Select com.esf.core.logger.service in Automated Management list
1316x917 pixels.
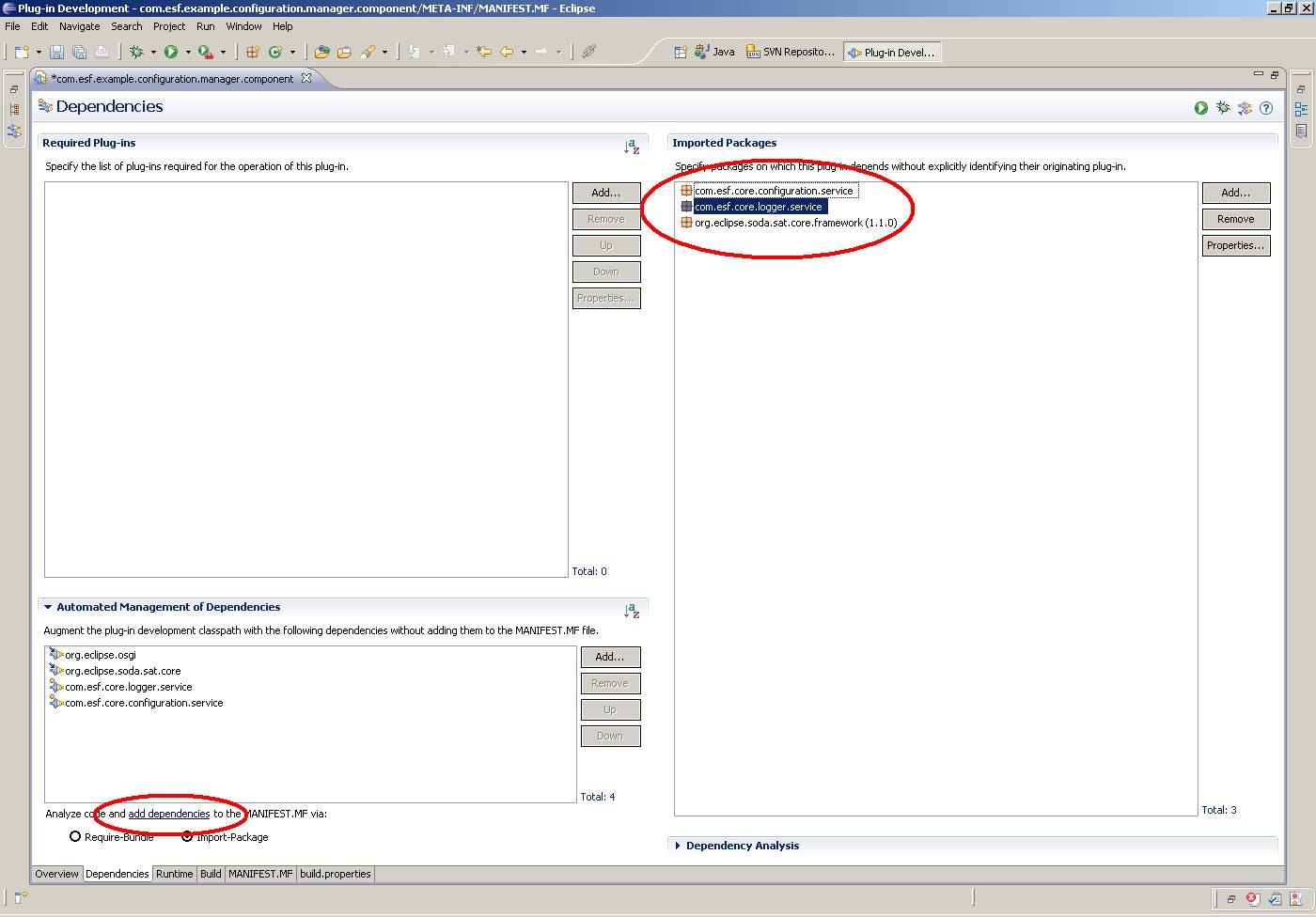pos(120,687)
